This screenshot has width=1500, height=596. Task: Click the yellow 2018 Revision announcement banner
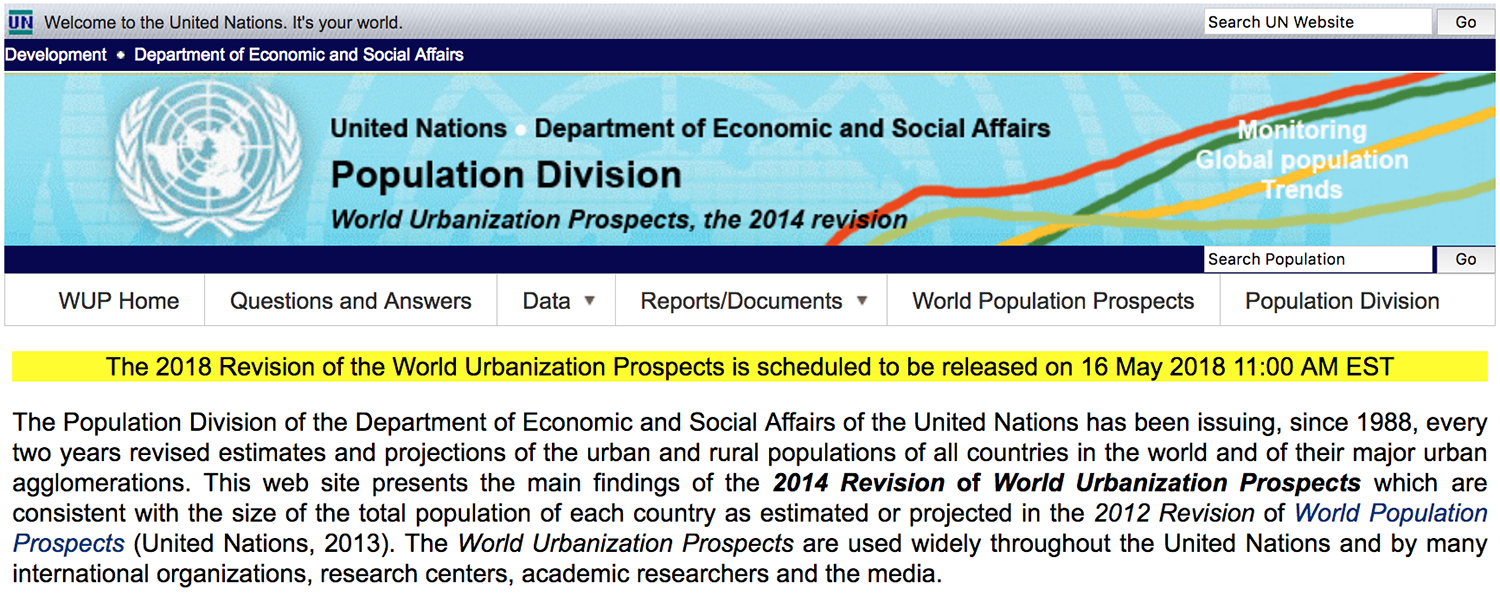(750, 367)
